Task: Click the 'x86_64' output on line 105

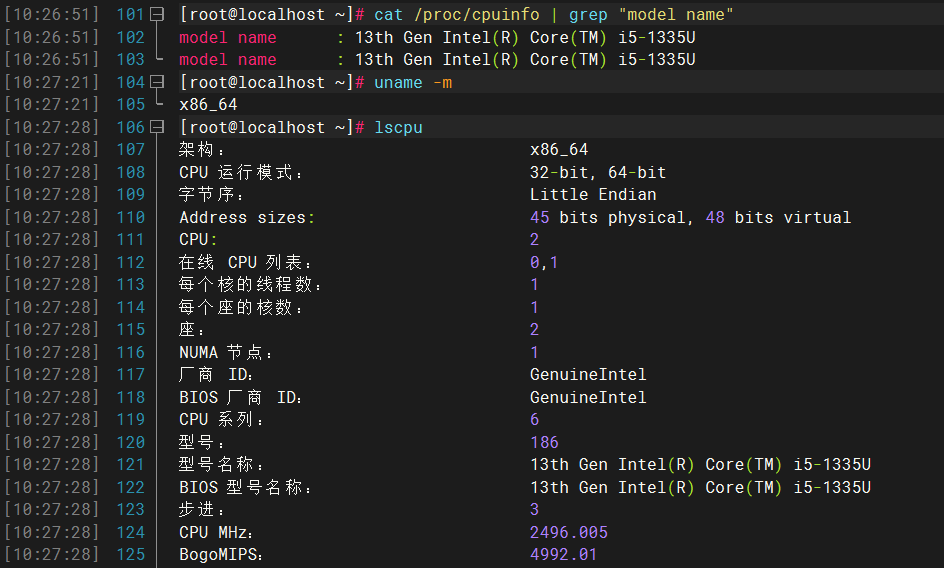Action: click(x=208, y=105)
